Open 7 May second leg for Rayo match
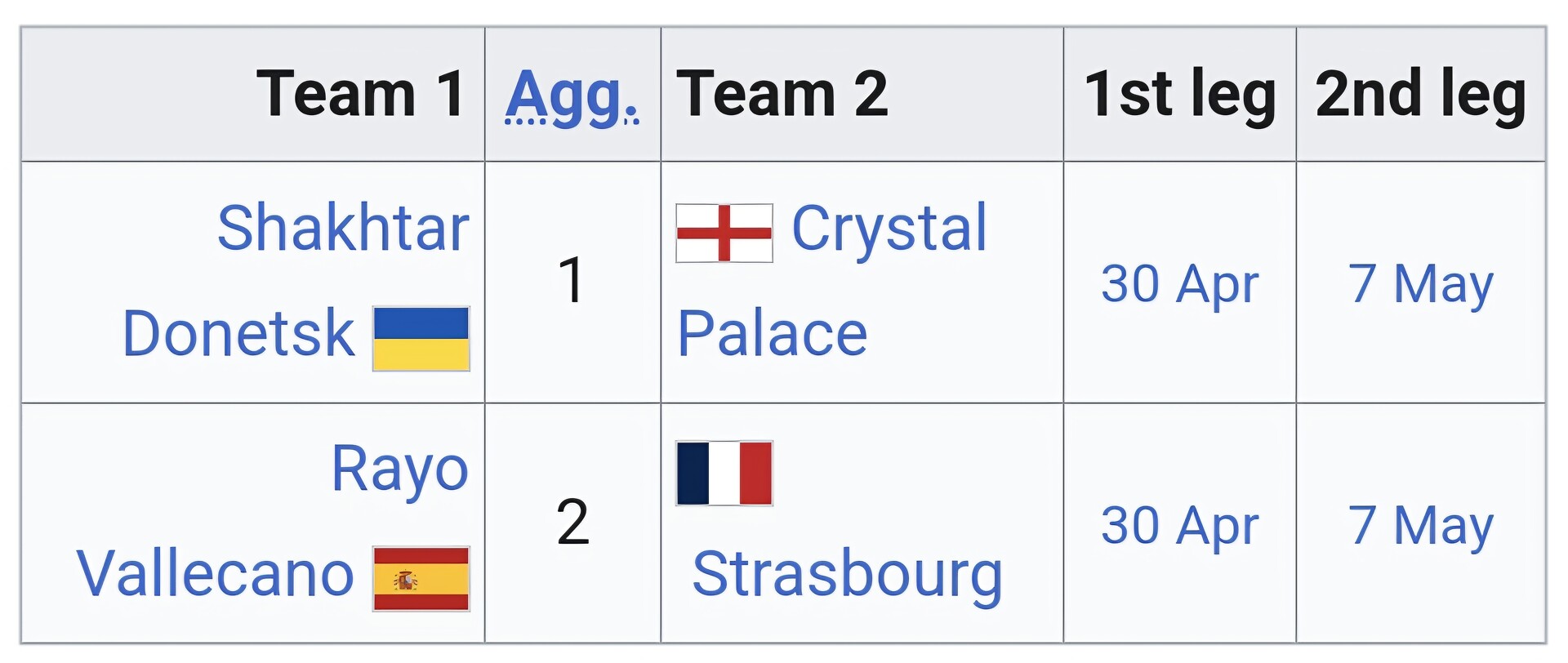Screen dimensions: 1568x663 click(x=1420, y=525)
